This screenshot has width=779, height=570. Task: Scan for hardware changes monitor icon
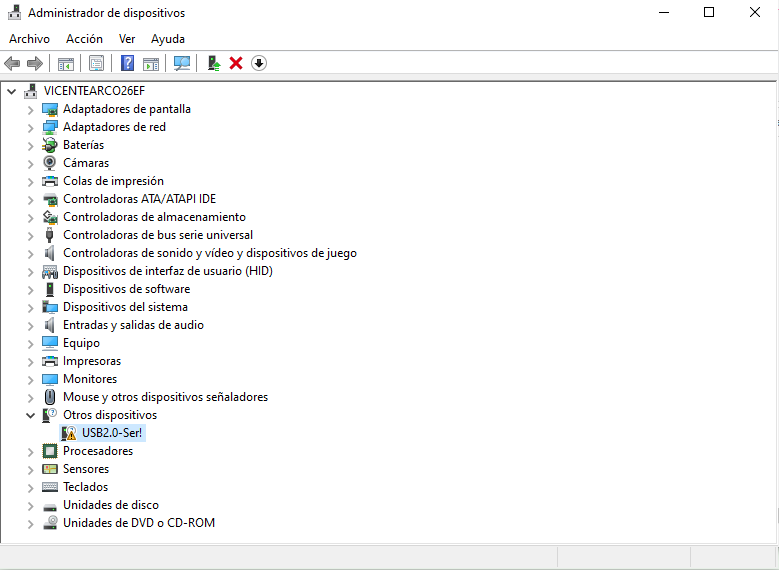182,63
